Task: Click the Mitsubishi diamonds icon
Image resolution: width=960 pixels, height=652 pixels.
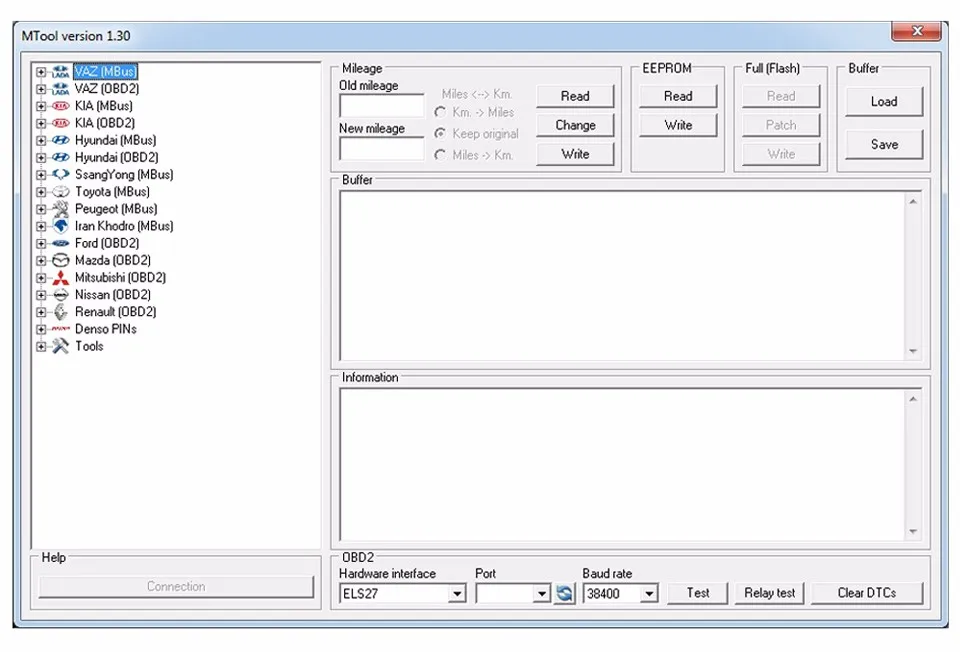Action: point(60,278)
